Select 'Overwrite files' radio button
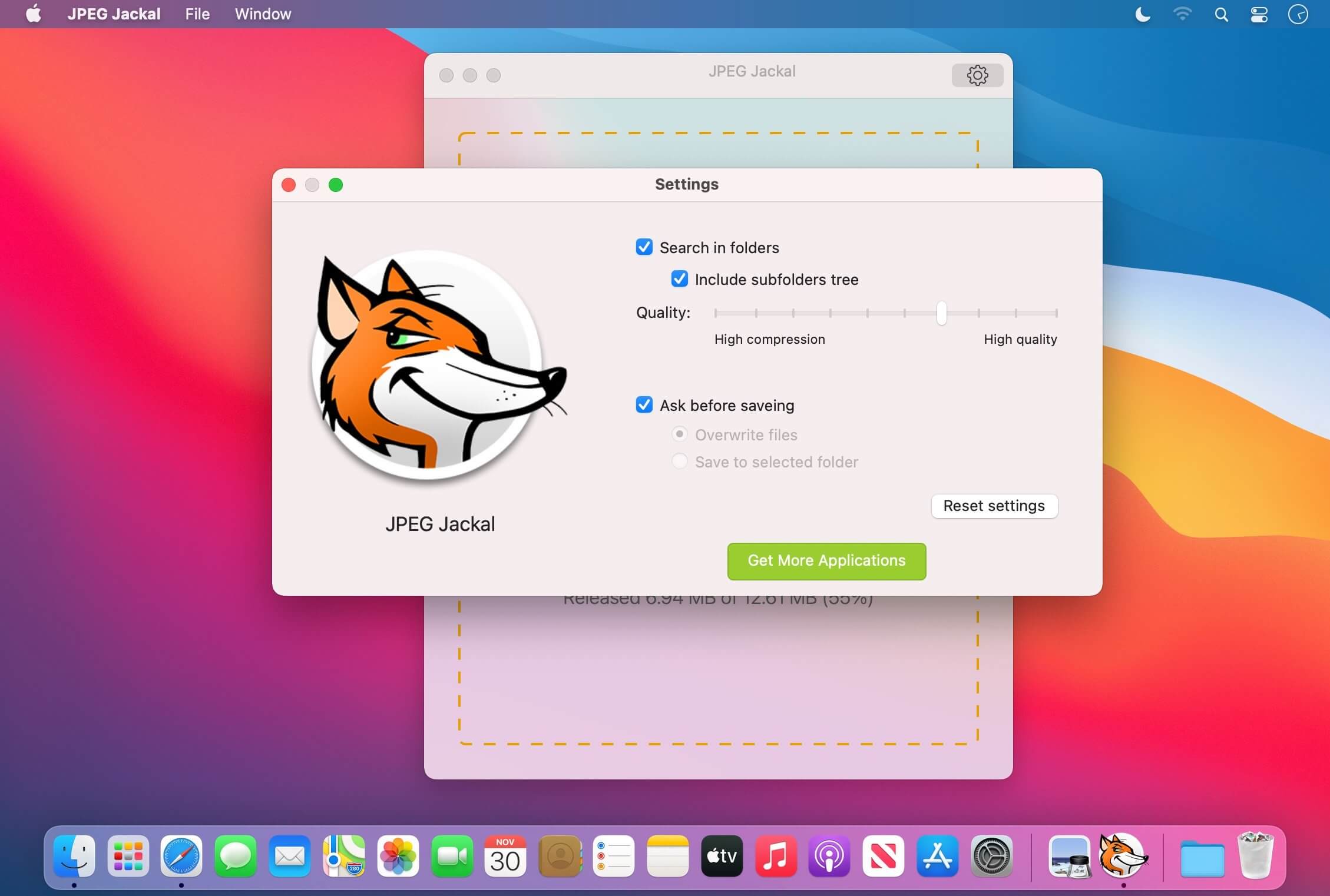Image resolution: width=1330 pixels, height=896 pixels. 680,434
